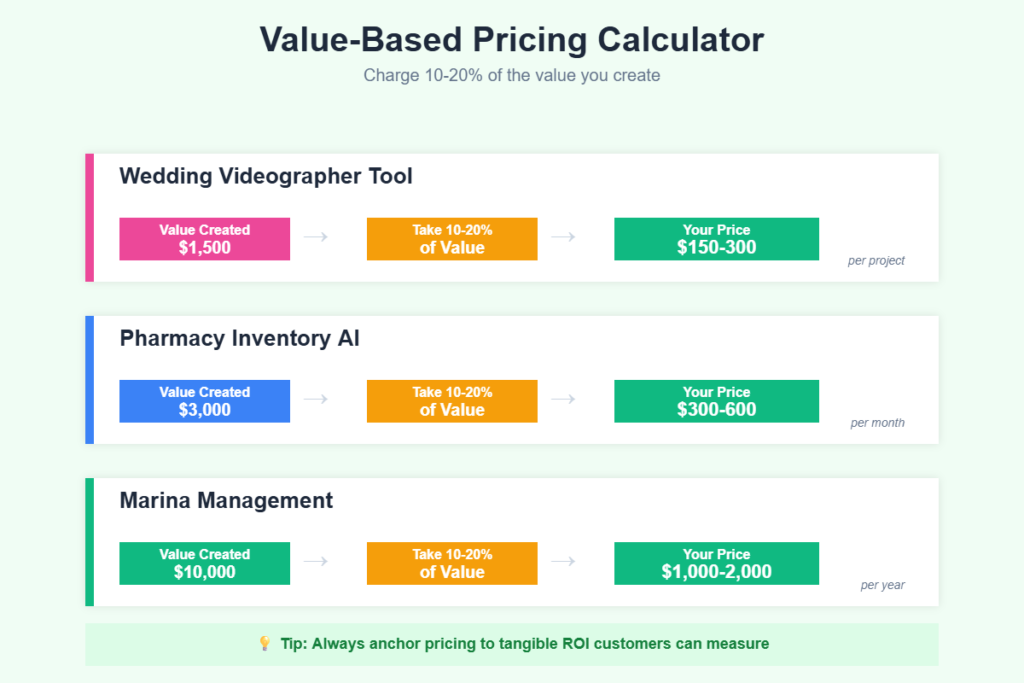The height and width of the screenshot is (683, 1024).
Task: Click the Wedding Videographer Tool heading
Action: point(266,176)
